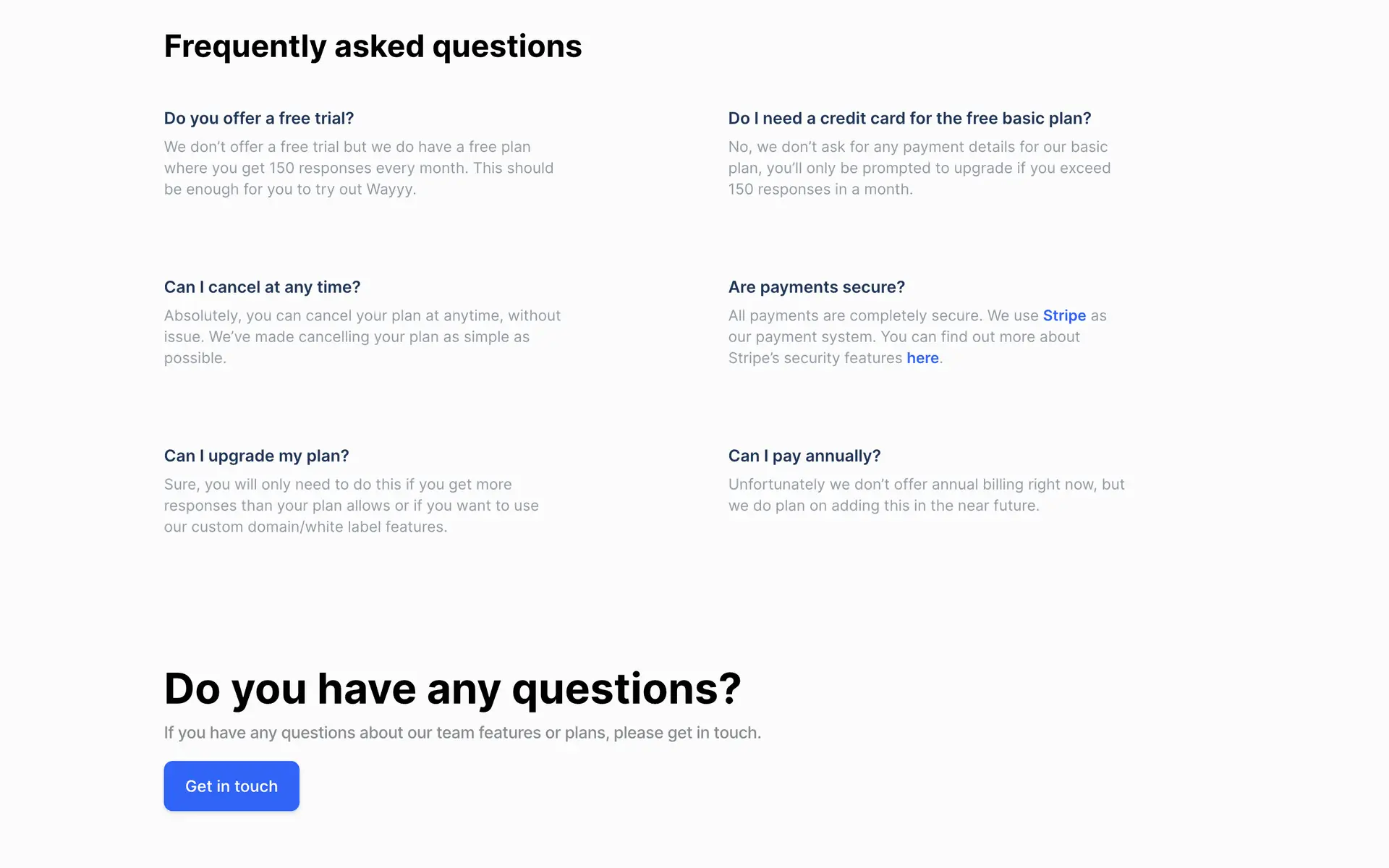Click the Get in touch button
Image resolution: width=1389 pixels, height=868 pixels.
click(231, 786)
